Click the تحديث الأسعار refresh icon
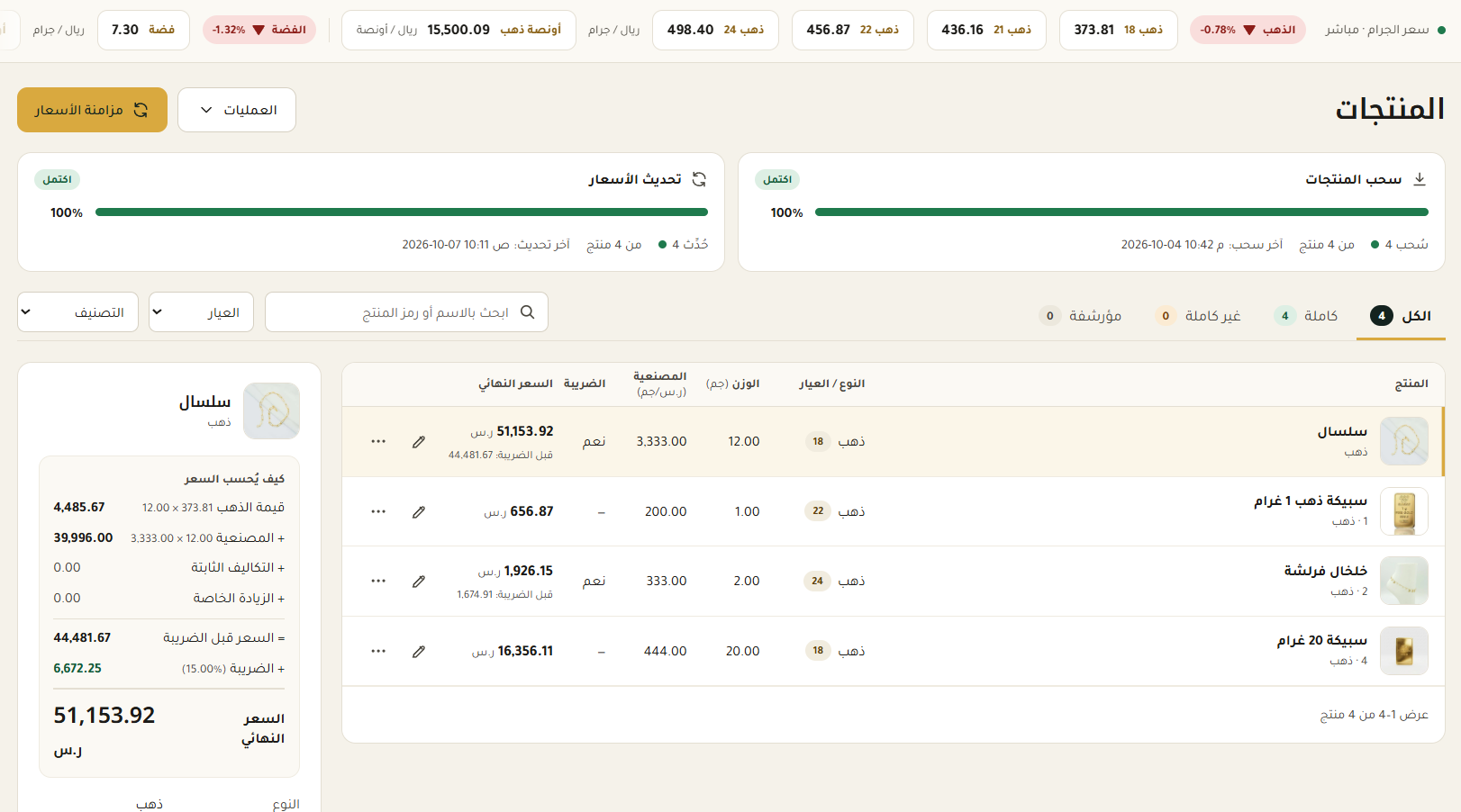This screenshot has width=1461, height=812. tap(699, 179)
